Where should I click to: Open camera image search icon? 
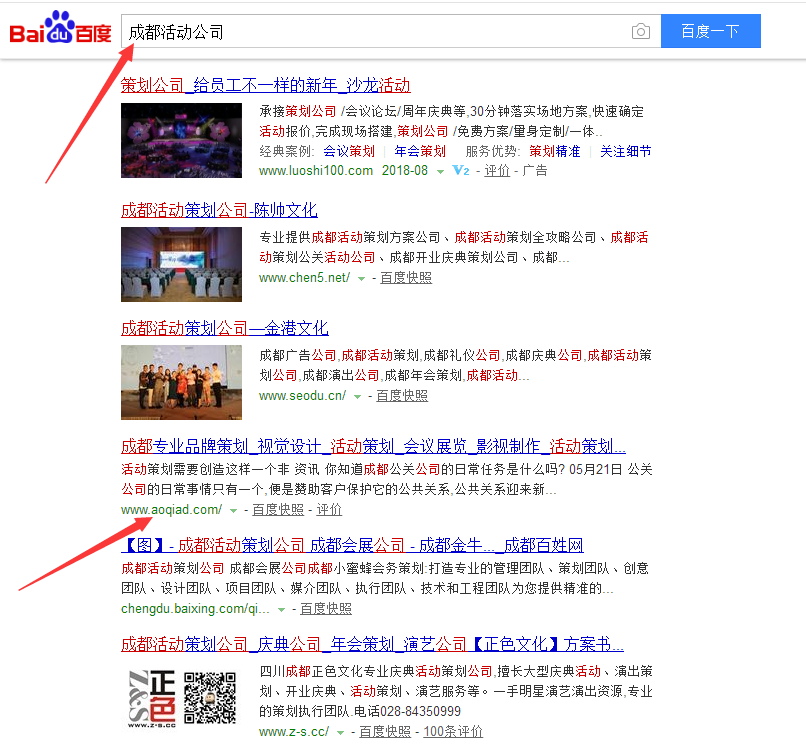pos(640,31)
